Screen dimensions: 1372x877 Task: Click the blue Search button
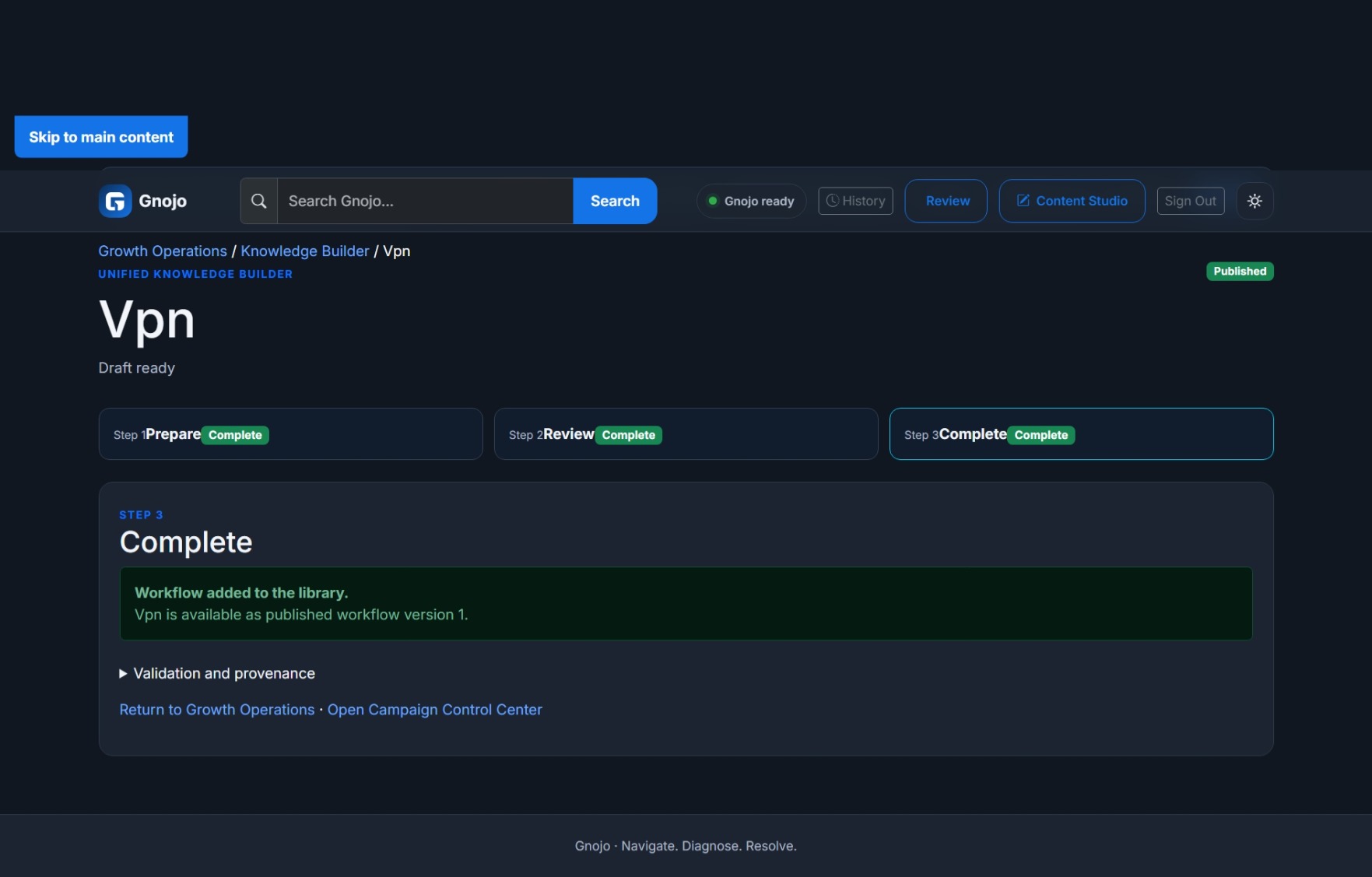(x=615, y=201)
